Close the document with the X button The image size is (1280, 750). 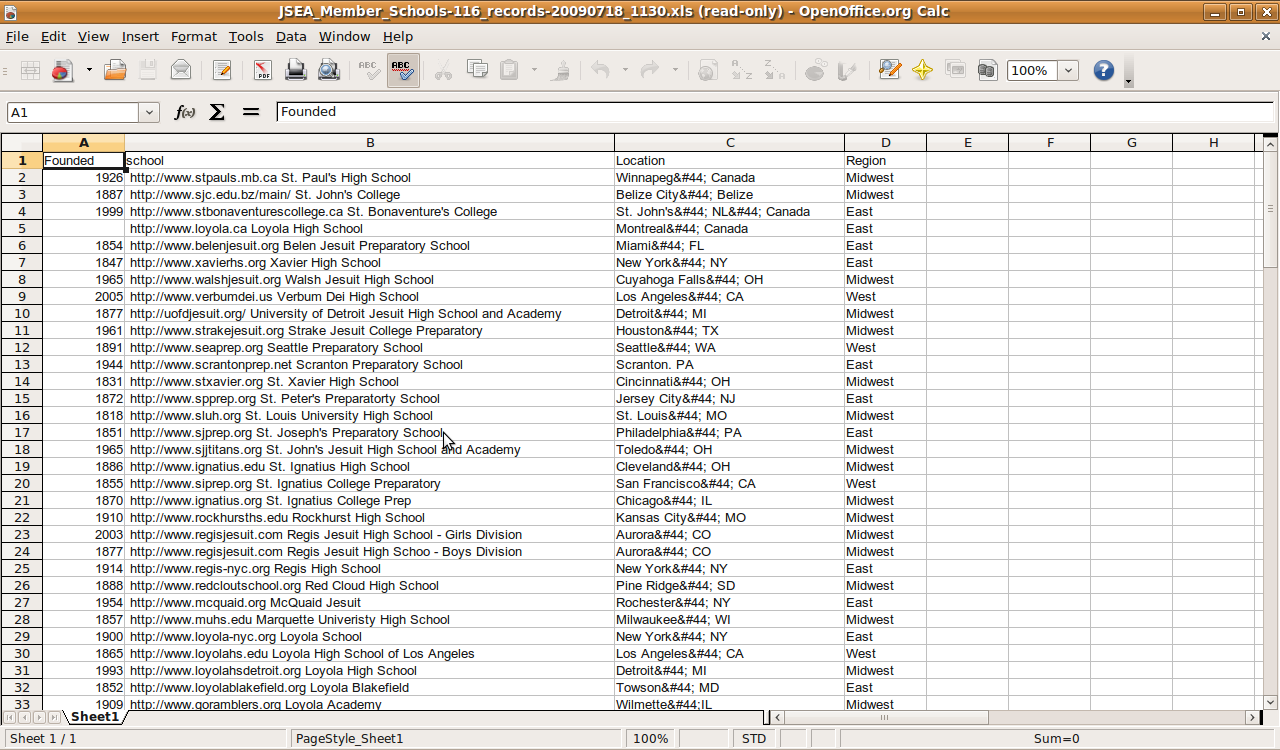point(1265,36)
